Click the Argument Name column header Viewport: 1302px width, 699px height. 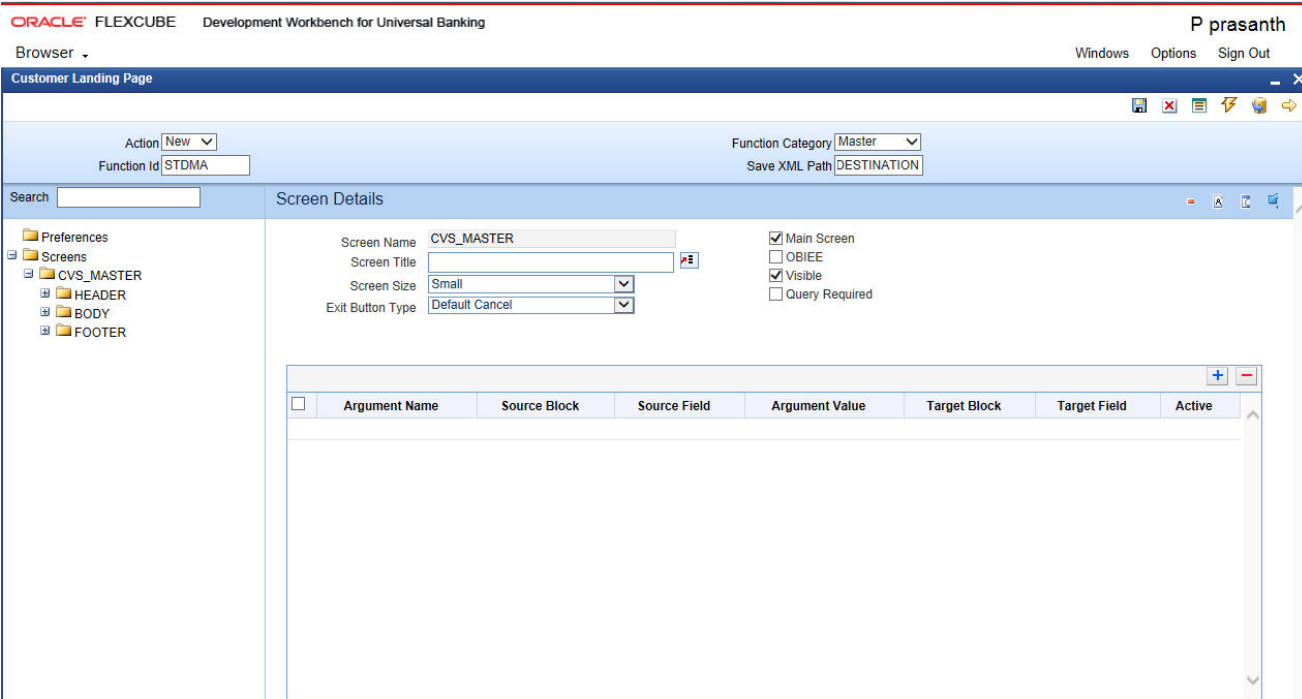tap(391, 406)
